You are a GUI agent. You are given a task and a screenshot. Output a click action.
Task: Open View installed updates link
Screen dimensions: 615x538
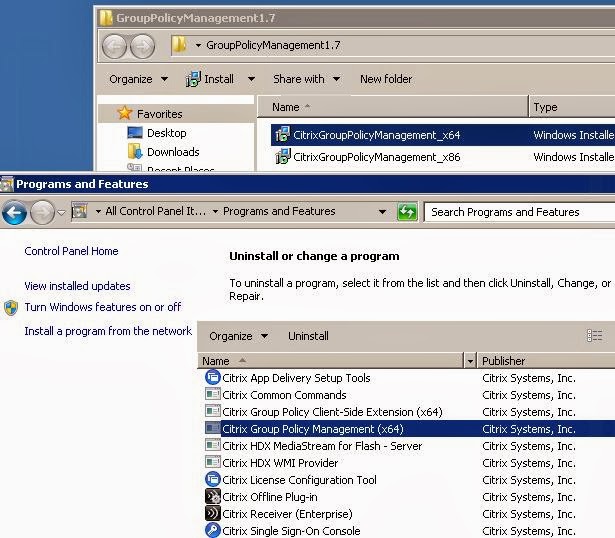(77, 286)
